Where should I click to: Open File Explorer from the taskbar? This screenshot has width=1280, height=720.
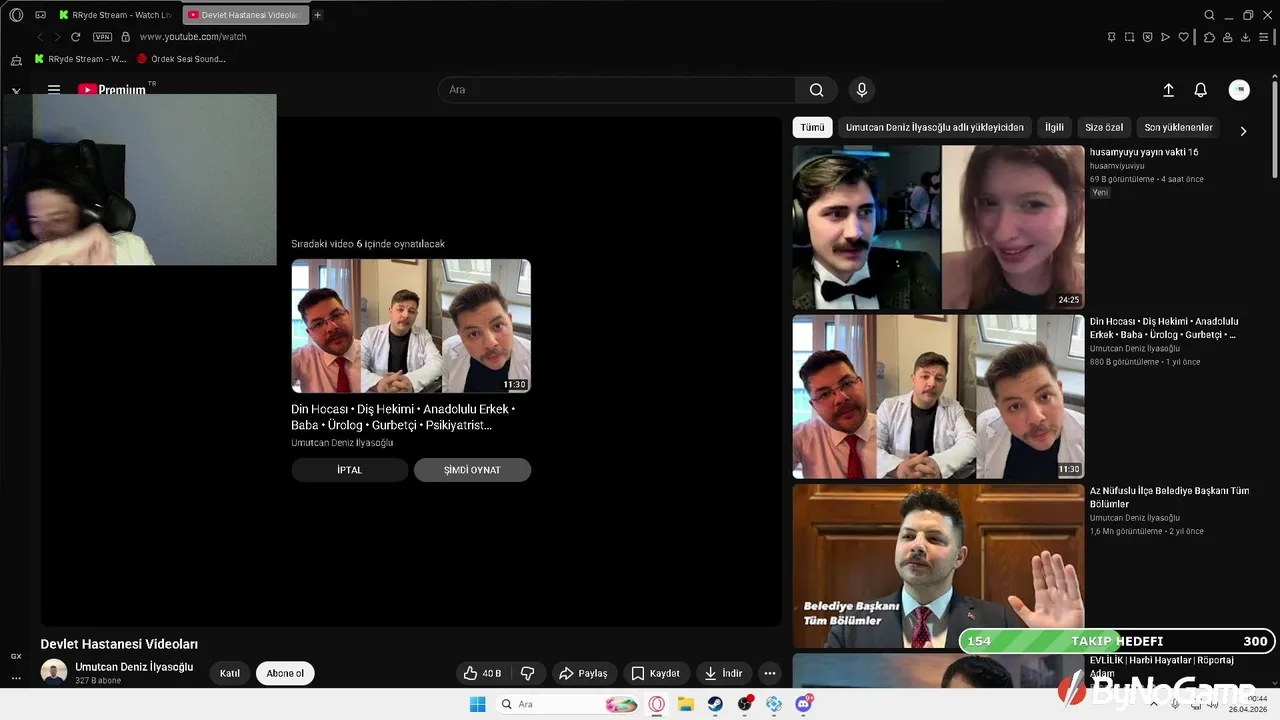tap(686, 704)
